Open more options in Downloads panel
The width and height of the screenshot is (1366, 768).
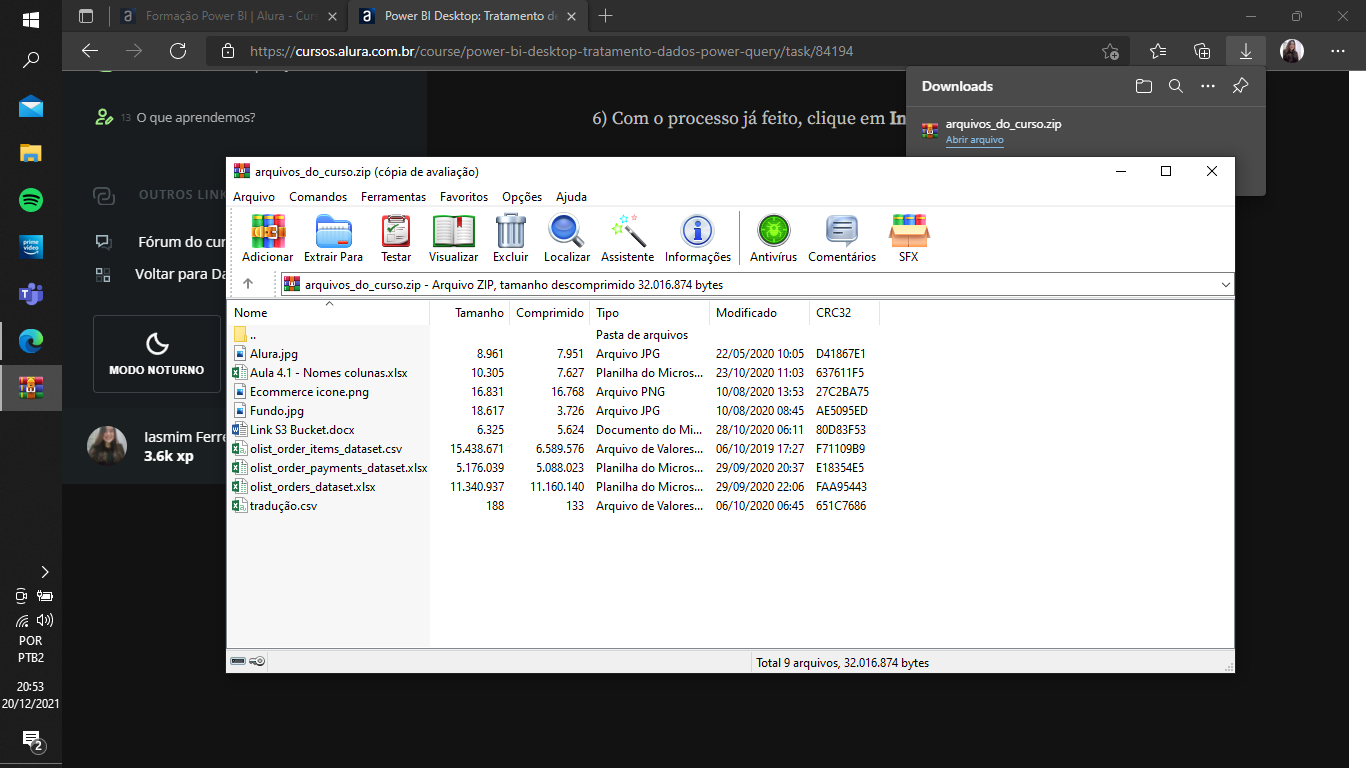(x=1208, y=86)
